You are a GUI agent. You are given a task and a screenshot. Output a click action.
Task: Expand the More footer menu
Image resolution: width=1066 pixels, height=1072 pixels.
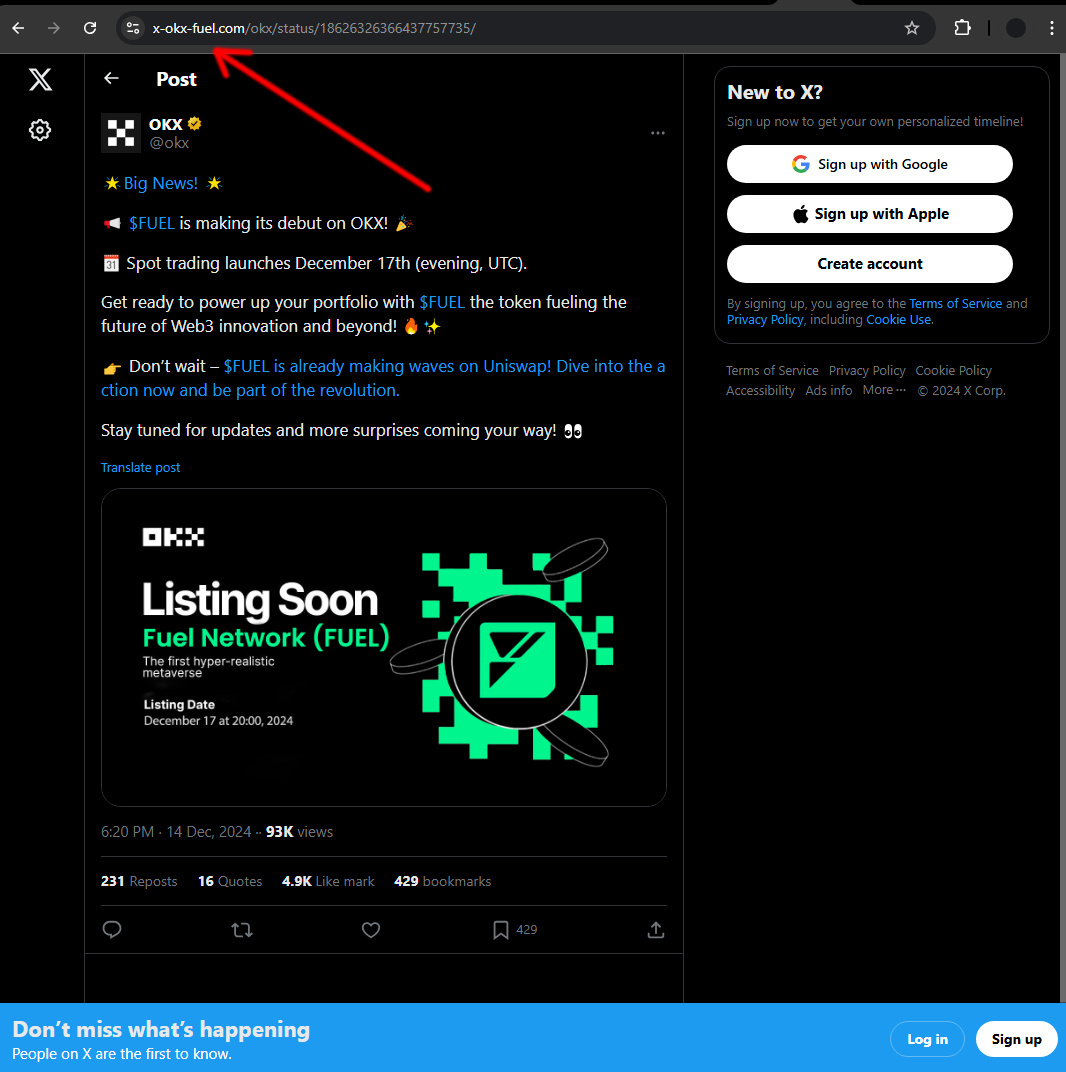click(x=884, y=390)
